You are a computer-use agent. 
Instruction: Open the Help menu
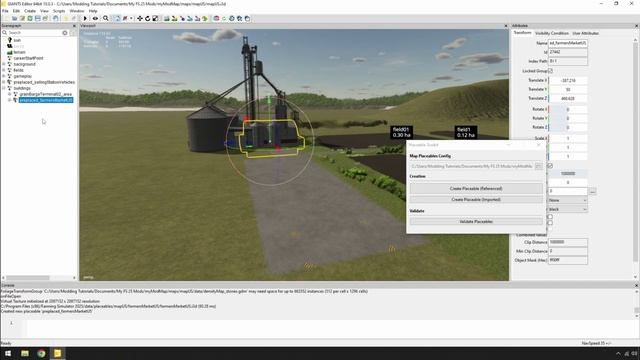pos(93,11)
